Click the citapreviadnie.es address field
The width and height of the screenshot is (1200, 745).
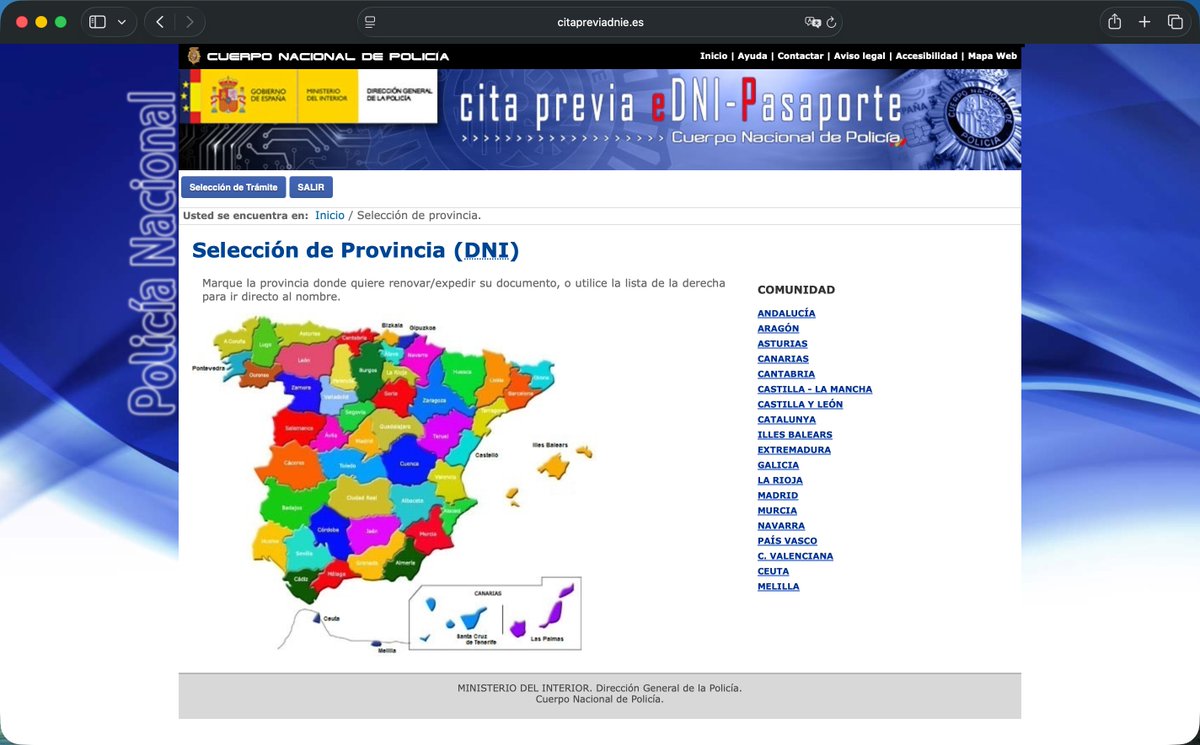point(600,22)
